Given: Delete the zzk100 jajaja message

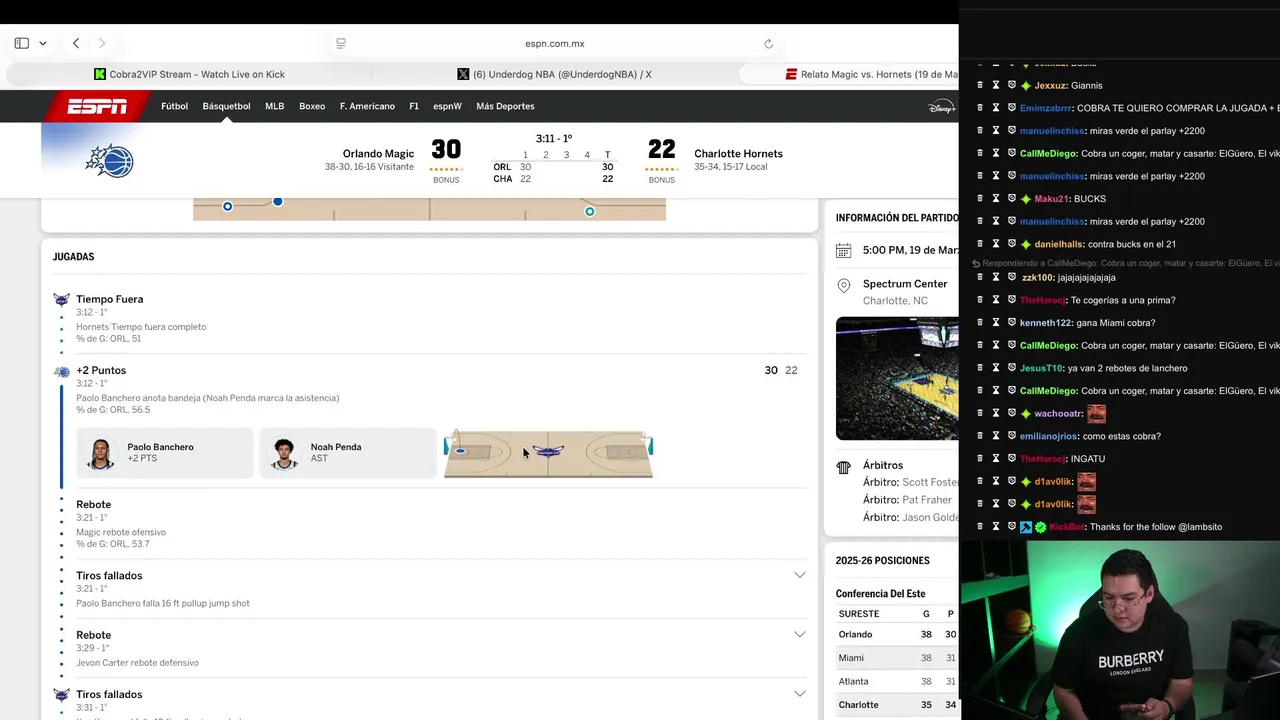Looking at the screenshot, I should pos(980,277).
